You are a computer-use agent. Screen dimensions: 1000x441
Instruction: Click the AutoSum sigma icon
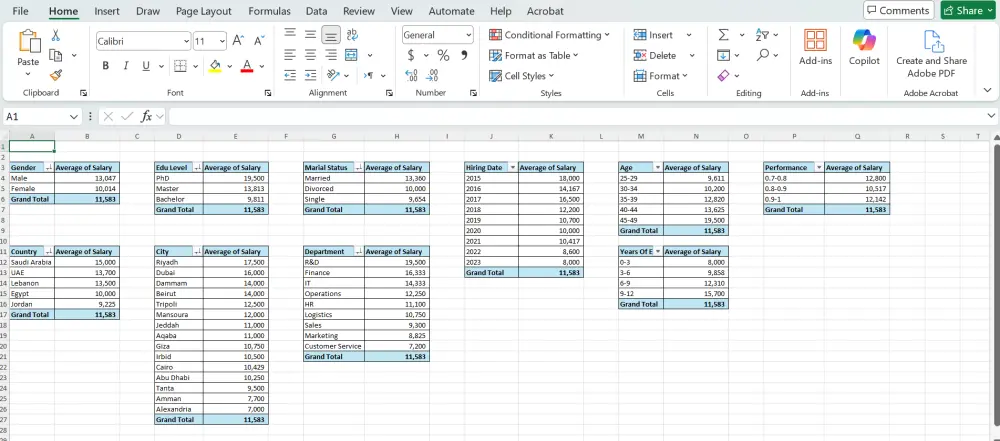click(x=724, y=34)
